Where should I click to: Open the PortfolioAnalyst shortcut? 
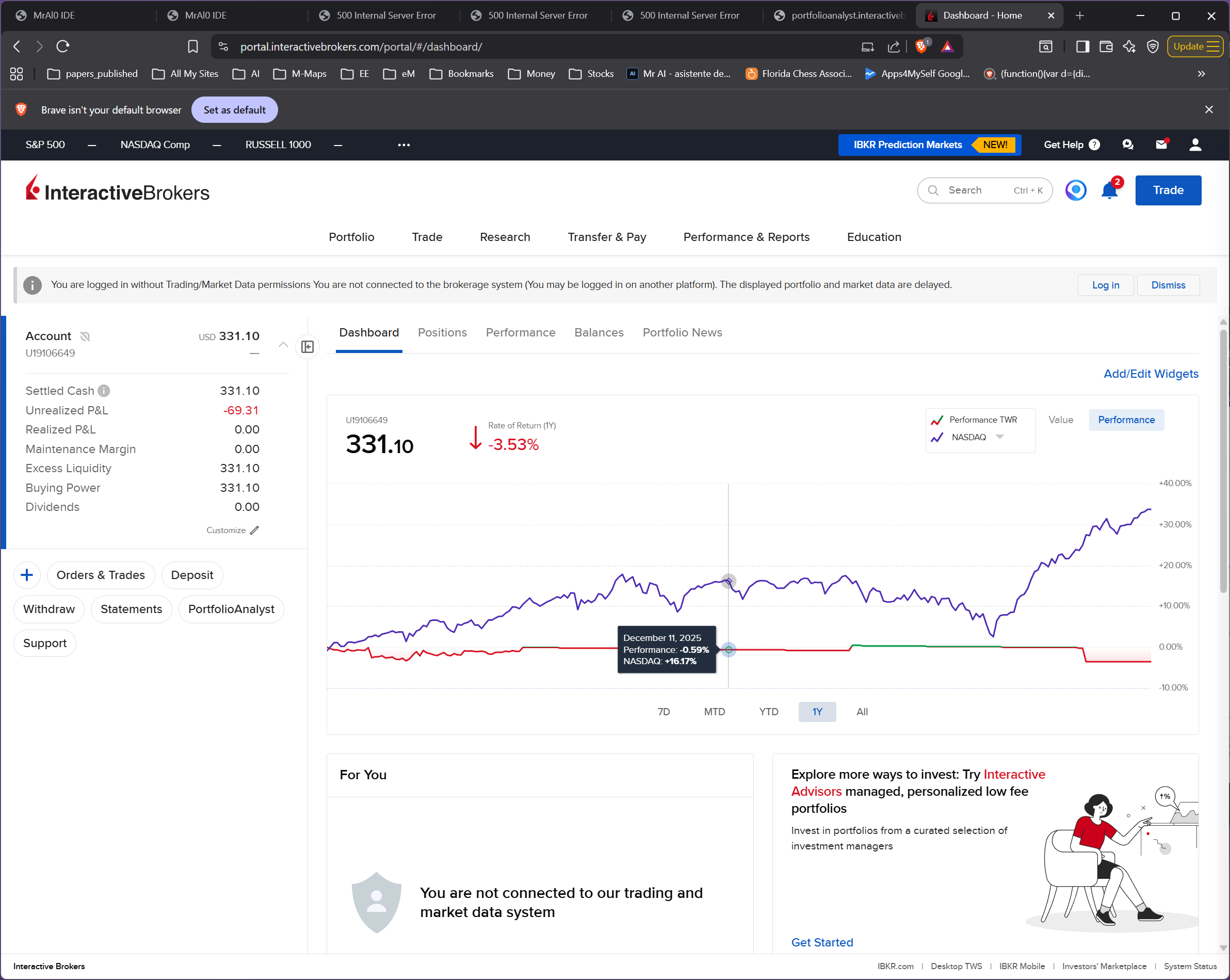pos(231,609)
